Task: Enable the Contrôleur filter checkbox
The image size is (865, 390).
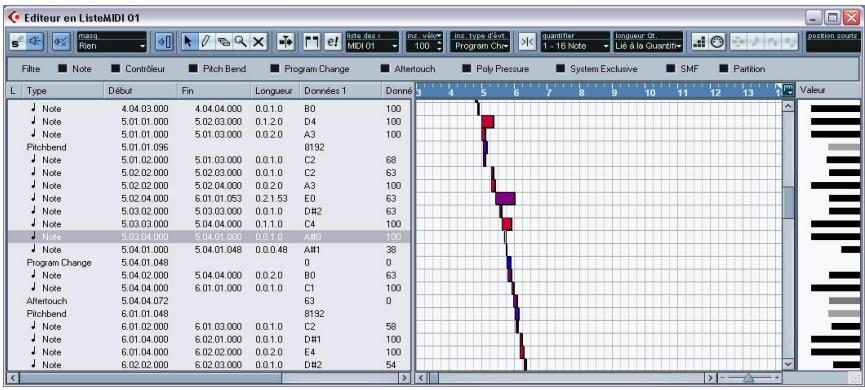Action: [x=115, y=69]
